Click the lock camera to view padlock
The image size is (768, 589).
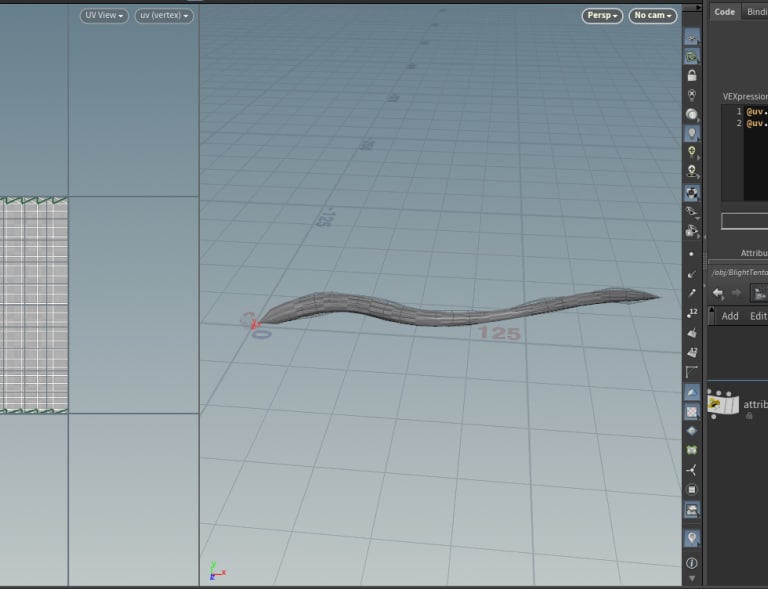[x=692, y=75]
